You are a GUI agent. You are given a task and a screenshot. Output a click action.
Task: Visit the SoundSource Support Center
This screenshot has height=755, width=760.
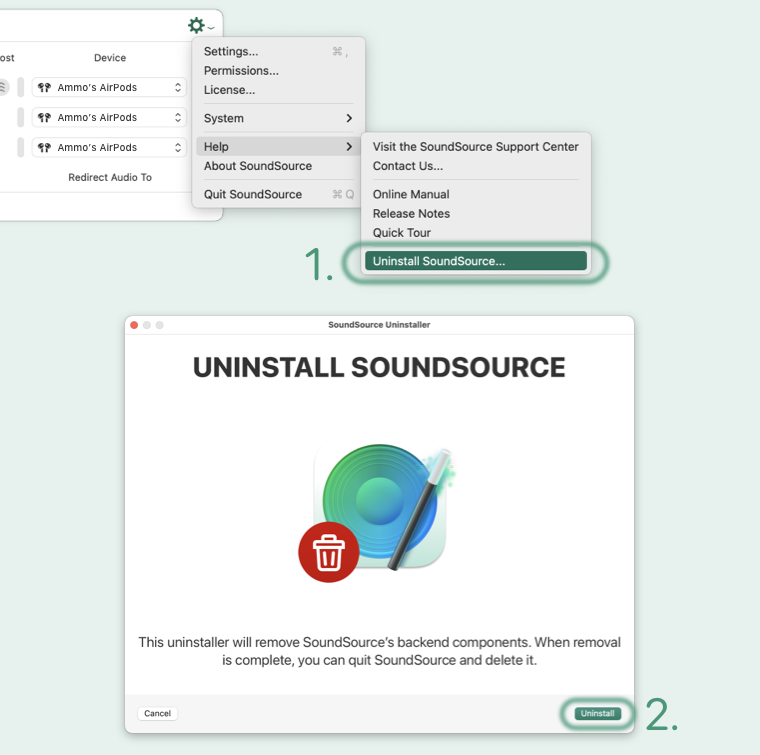point(475,146)
